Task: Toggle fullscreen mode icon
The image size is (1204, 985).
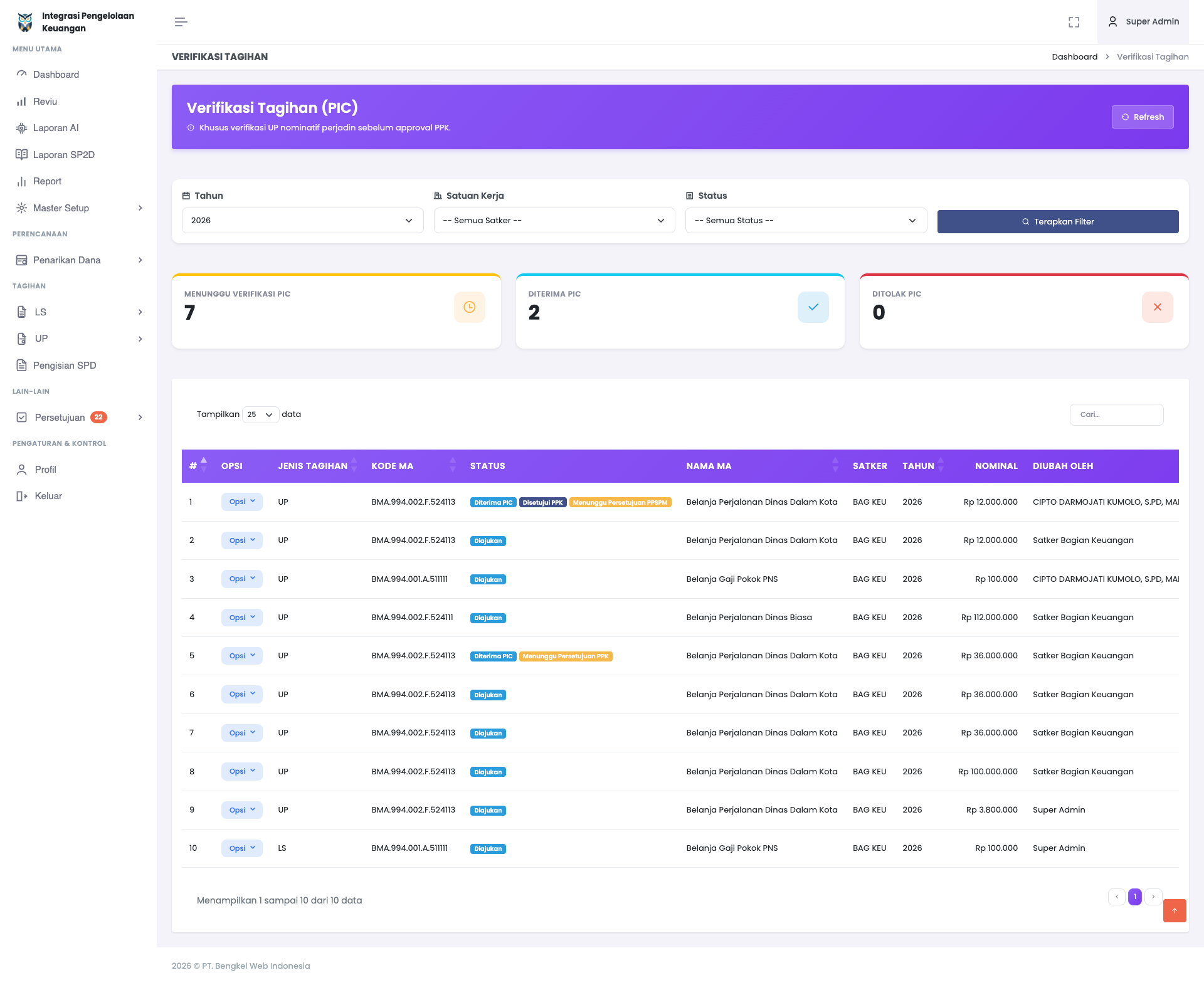Action: 1074,22
